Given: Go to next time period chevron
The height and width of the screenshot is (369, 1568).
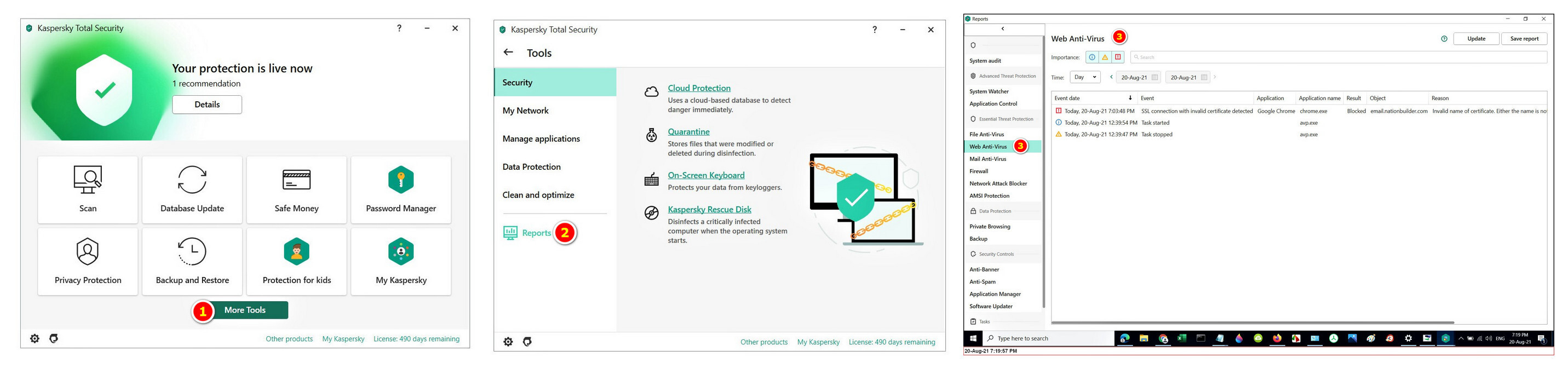Looking at the screenshot, I should (1214, 77).
